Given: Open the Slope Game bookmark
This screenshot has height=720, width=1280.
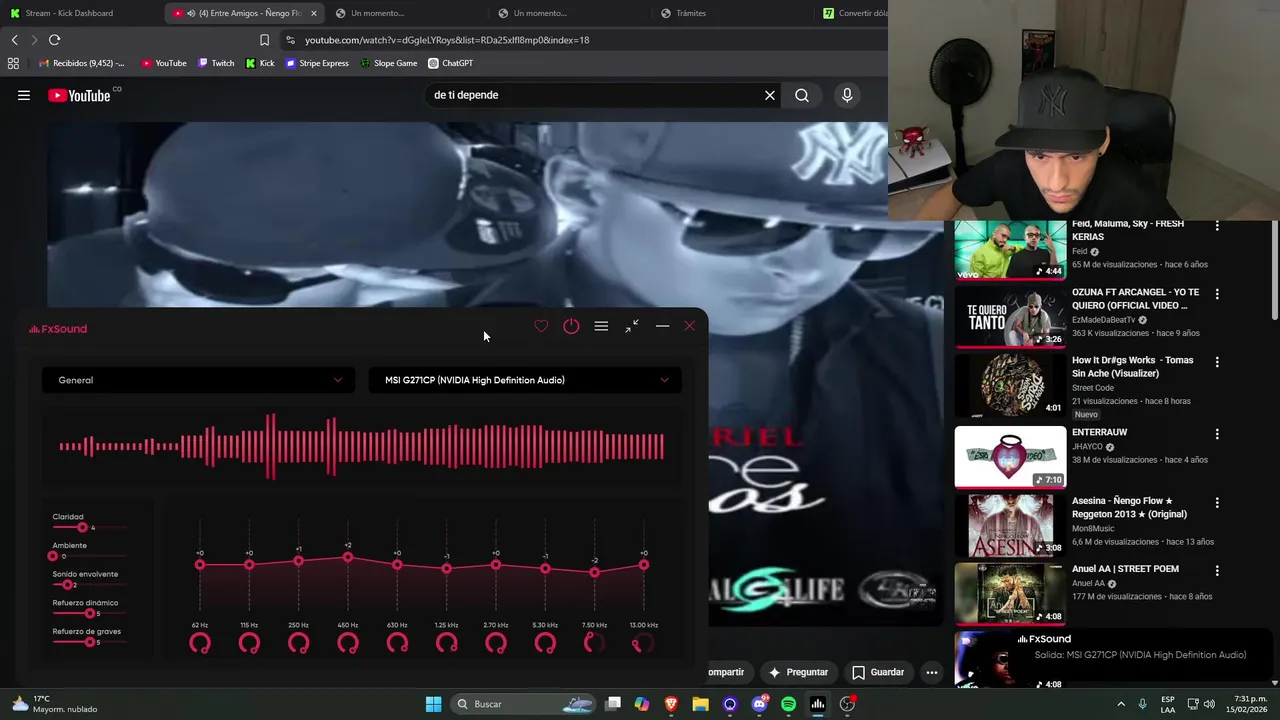Looking at the screenshot, I should pyautogui.click(x=388, y=63).
